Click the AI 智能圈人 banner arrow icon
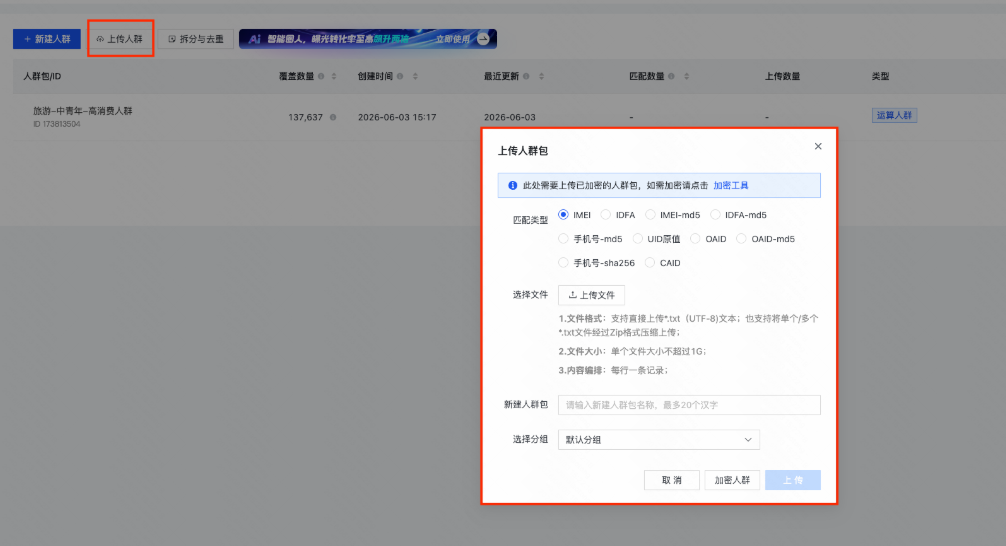Screen dimensions: 1006x546 tap(483, 39)
